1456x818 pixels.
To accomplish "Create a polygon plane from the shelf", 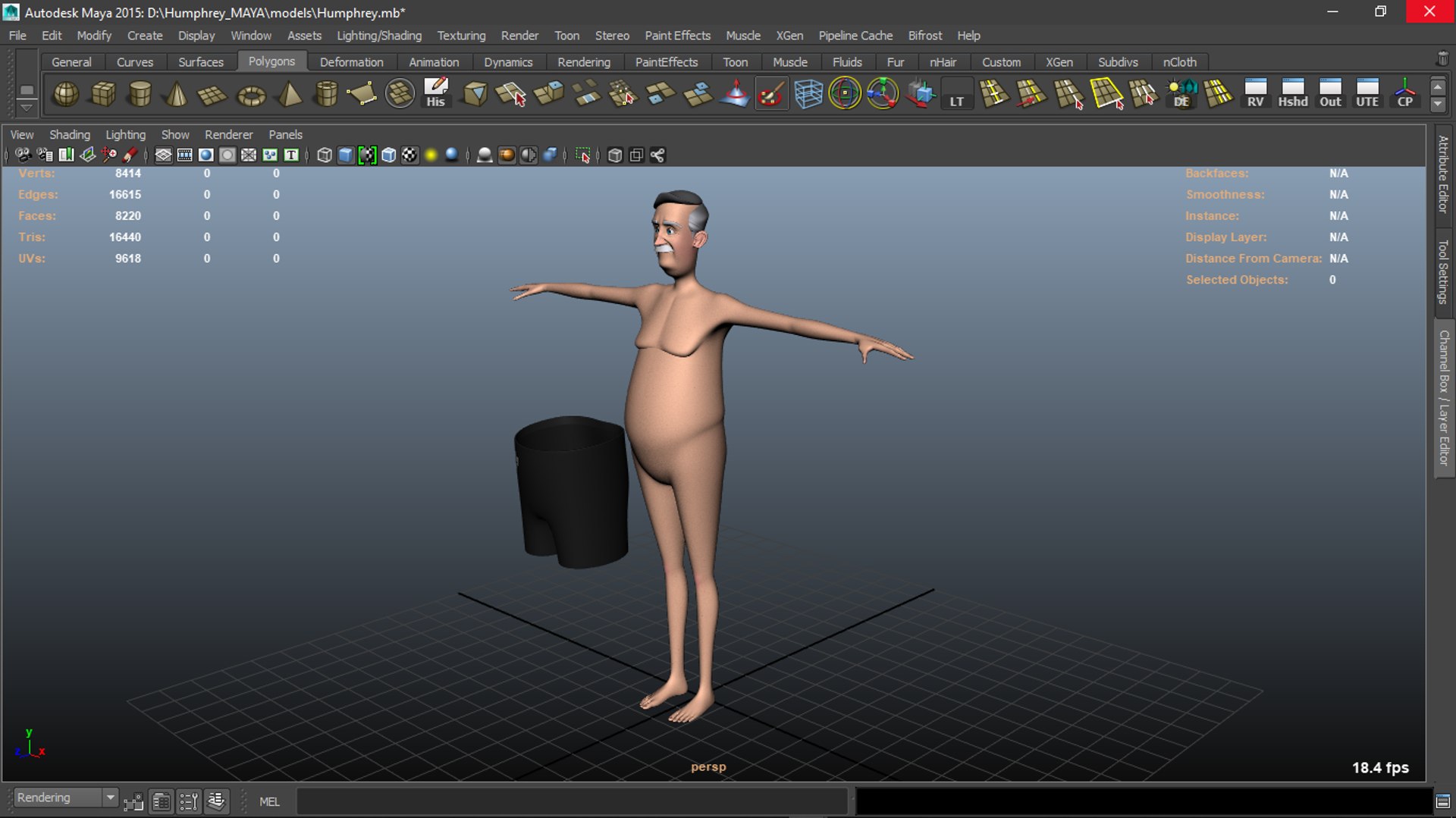I will [x=213, y=94].
